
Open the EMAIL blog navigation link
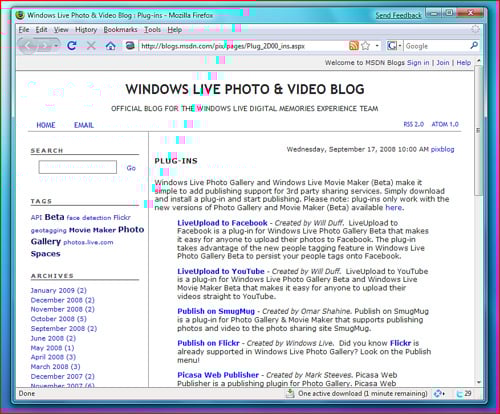(x=84, y=125)
